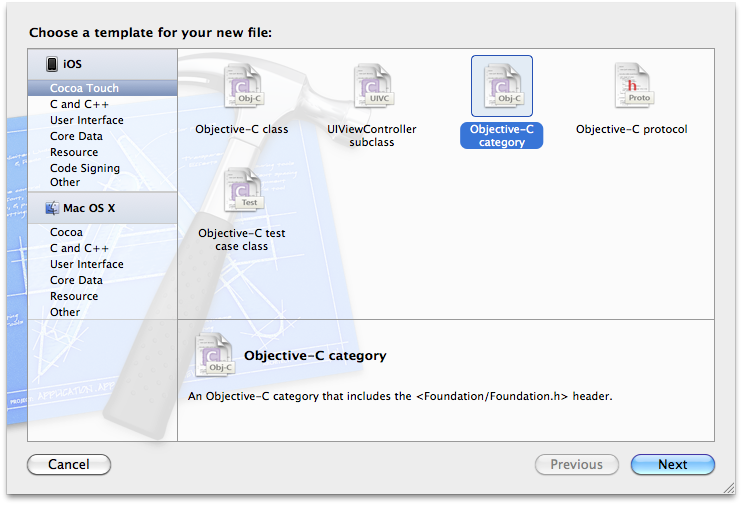742x505 pixels.
Task: Click the dialog resize grip corner
Action: pyautogui.click(x=729, y=489)
